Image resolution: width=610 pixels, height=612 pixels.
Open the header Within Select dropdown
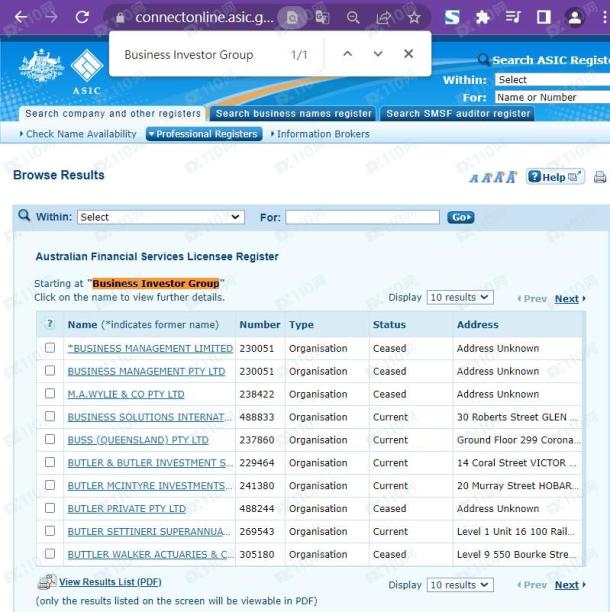tap(552, 80)
